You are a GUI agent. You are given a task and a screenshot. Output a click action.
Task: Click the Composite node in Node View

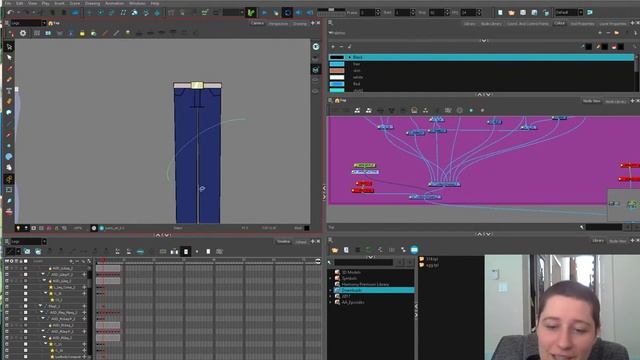(x=444, y=184)
